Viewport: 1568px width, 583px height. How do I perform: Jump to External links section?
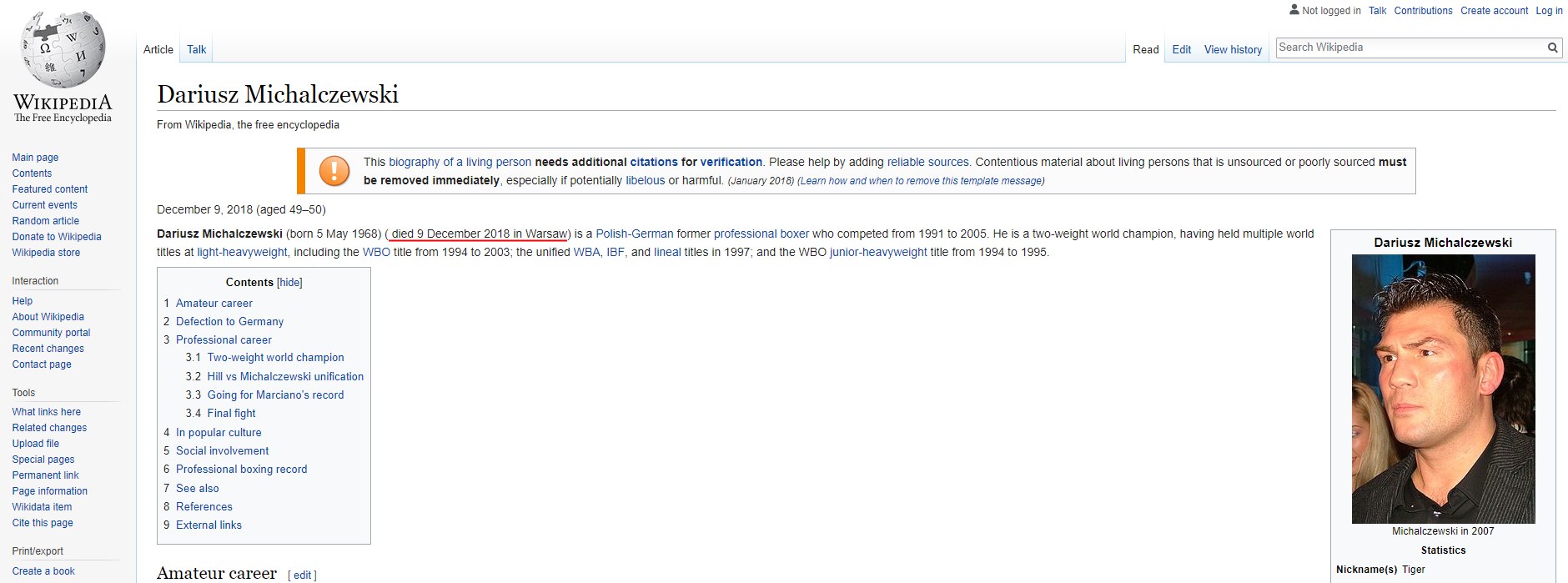pyautogui.click(x=209, y=525)
